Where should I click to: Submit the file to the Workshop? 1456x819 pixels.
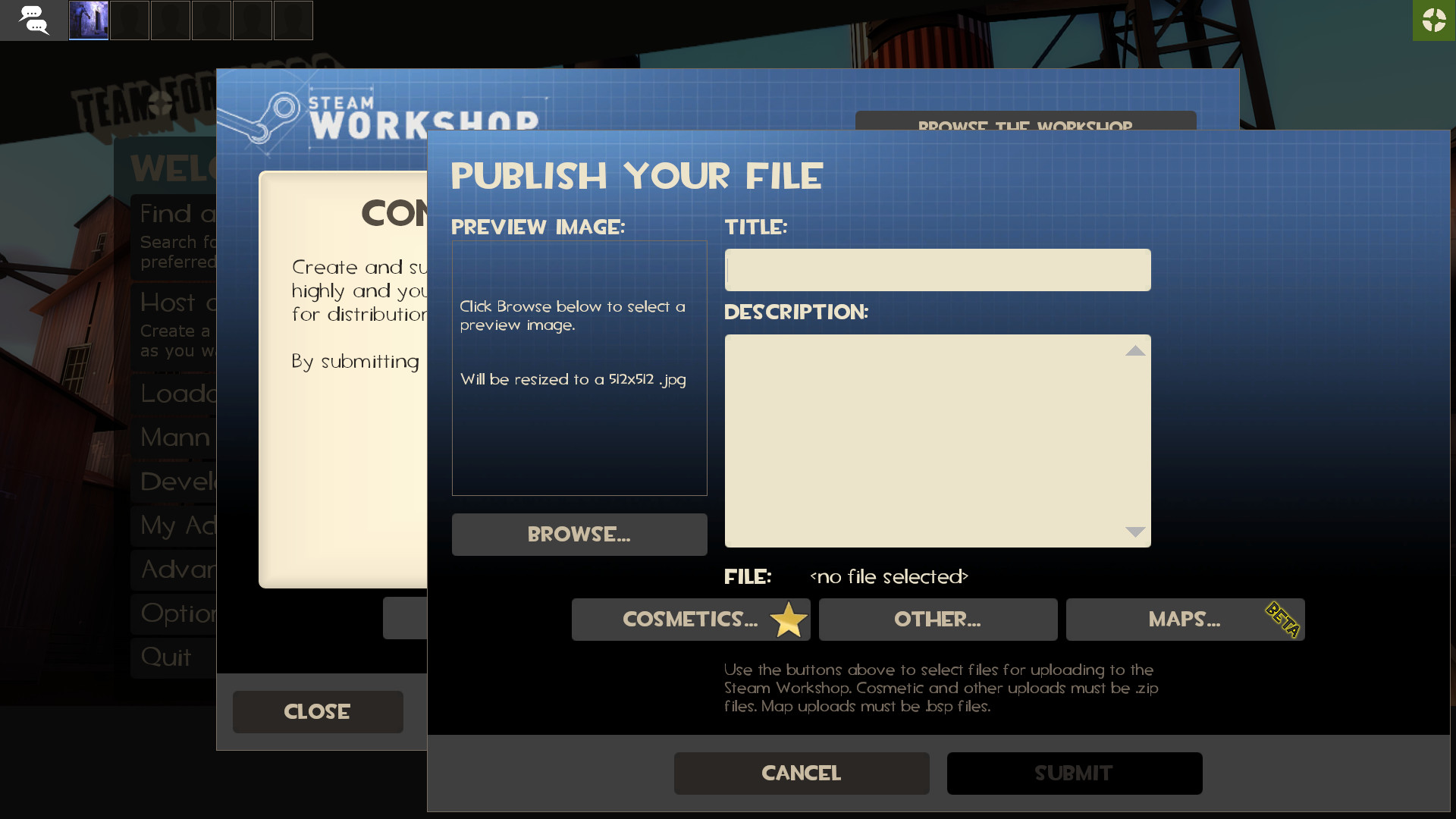(x=1074, y=773)
